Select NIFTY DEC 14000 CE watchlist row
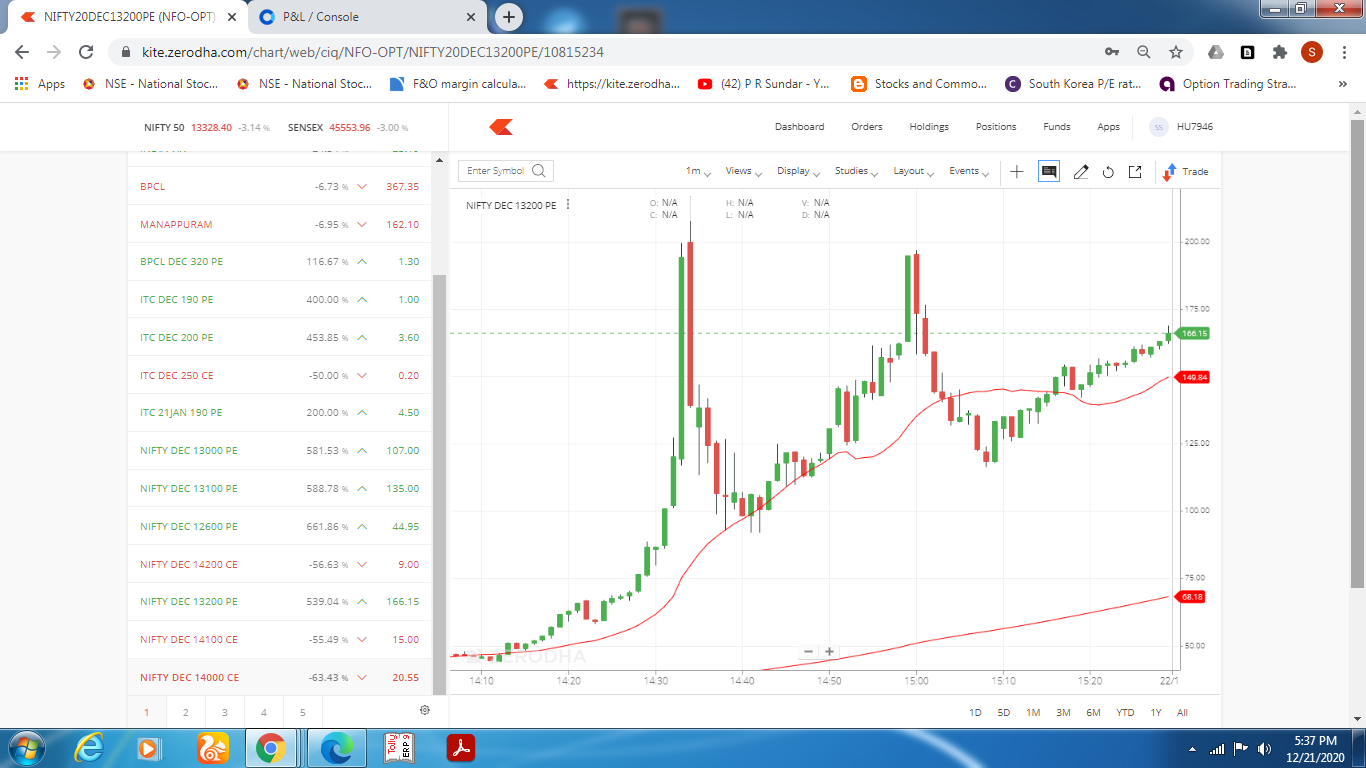The height and width of the screenshot is (768, 1366). click(279, 677)
